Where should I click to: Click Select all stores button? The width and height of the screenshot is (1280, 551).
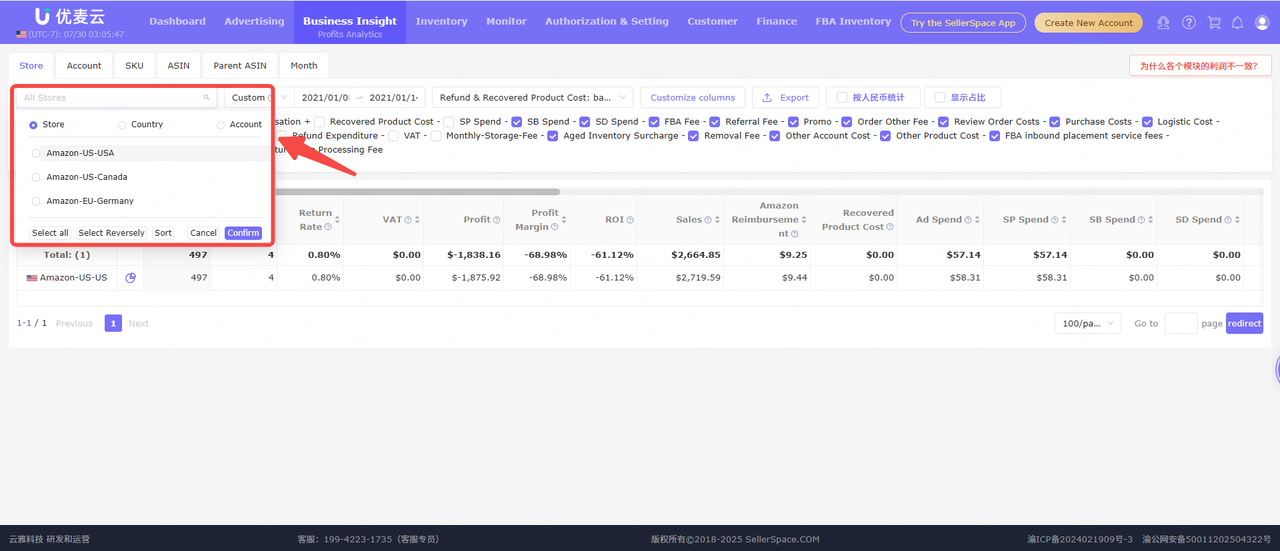50,233
